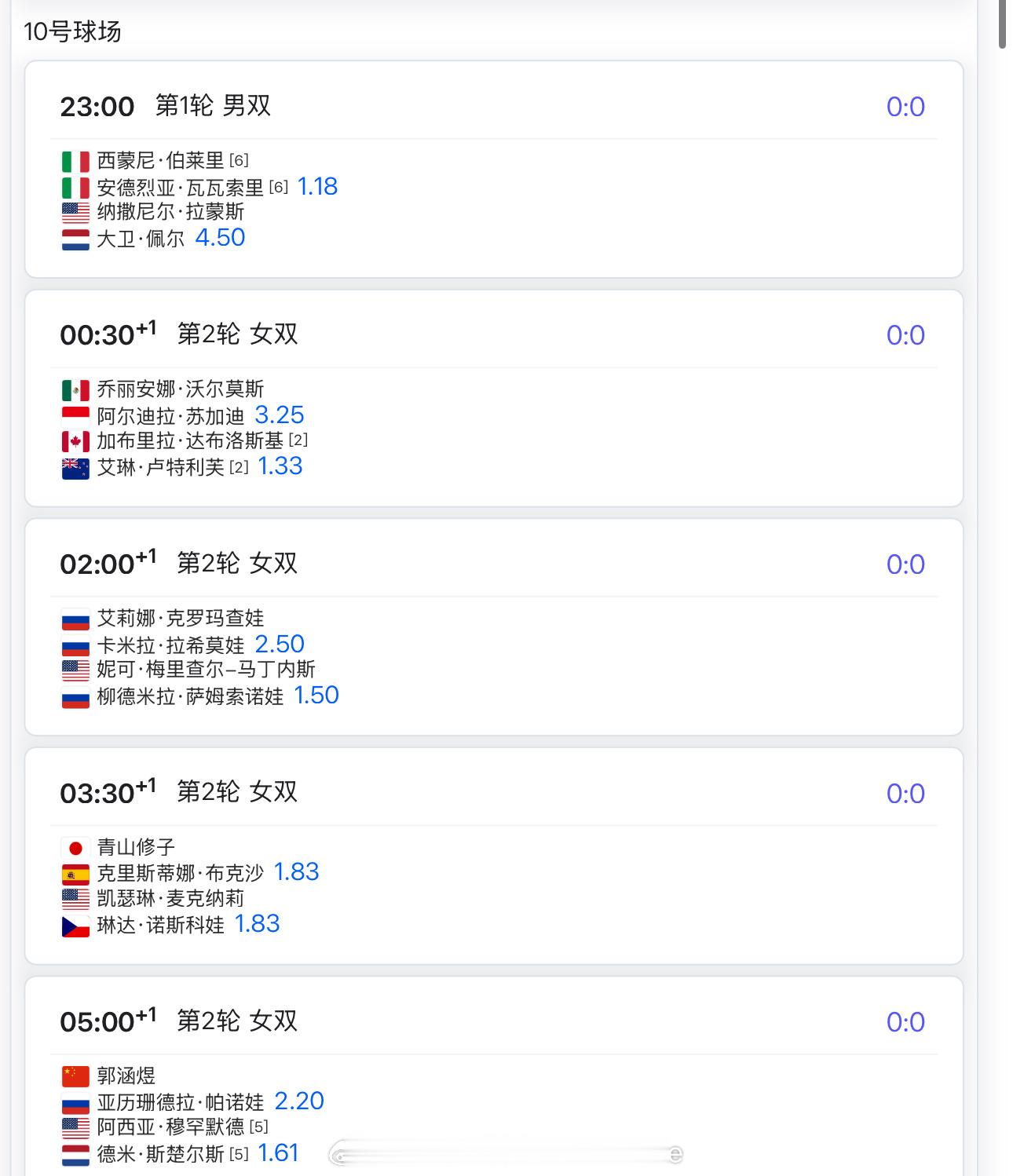Click Netherlands flag next to 大卫·佩尔
The image size is (1013, 1176).
75,239
